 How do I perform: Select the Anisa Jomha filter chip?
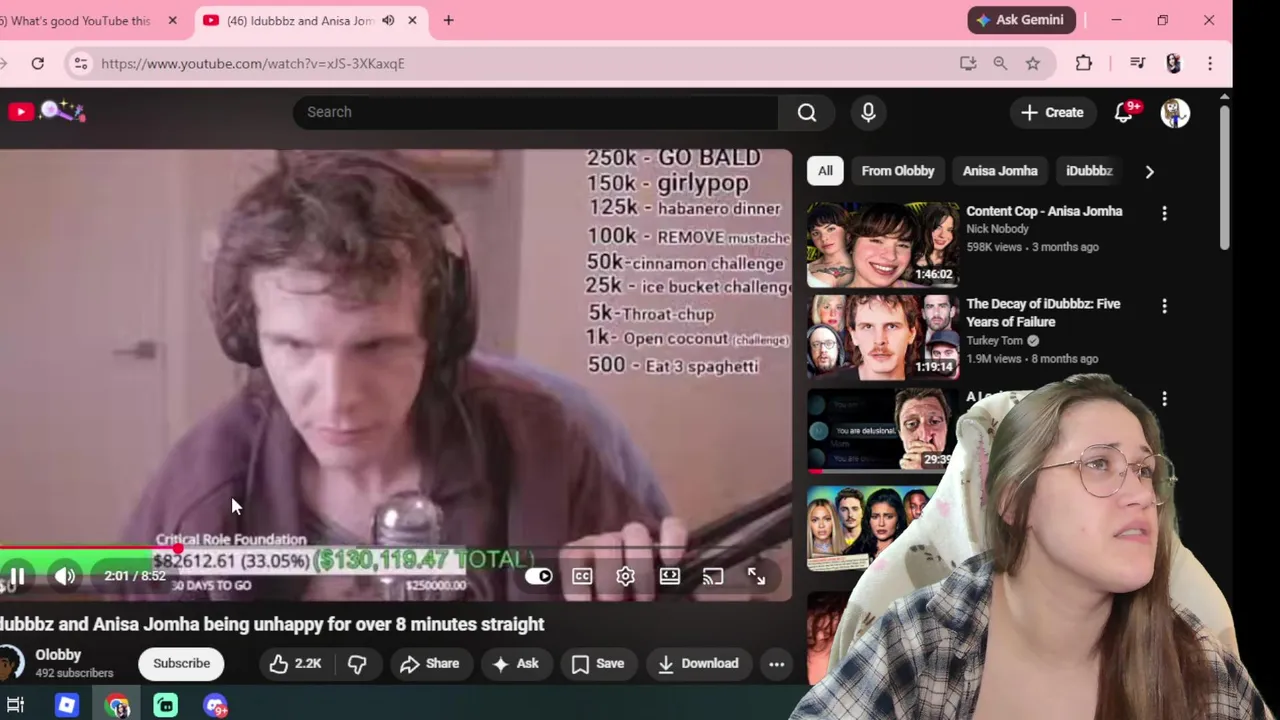pos(1000,171)
